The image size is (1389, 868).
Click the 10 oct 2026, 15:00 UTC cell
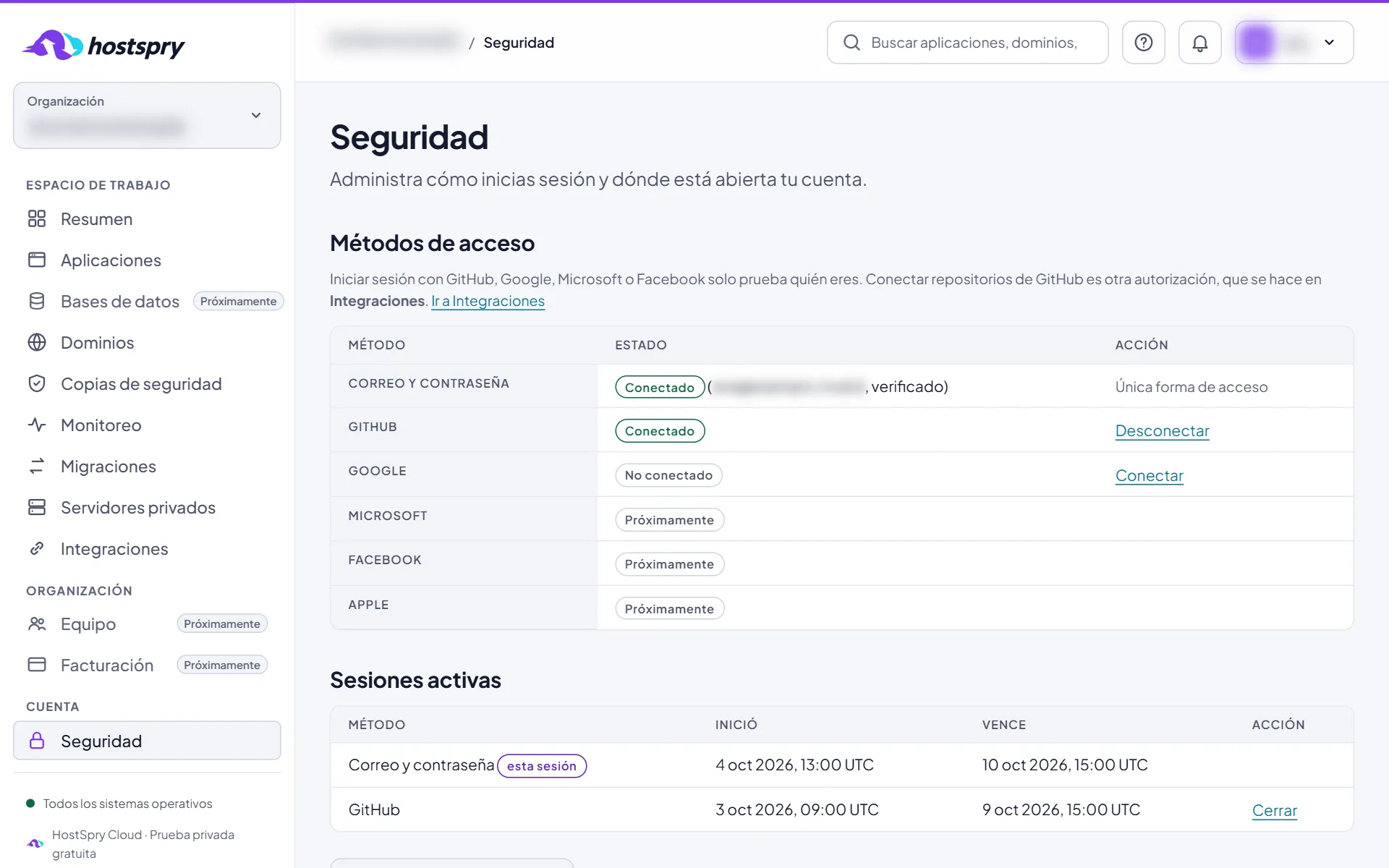click(1065, 765)
